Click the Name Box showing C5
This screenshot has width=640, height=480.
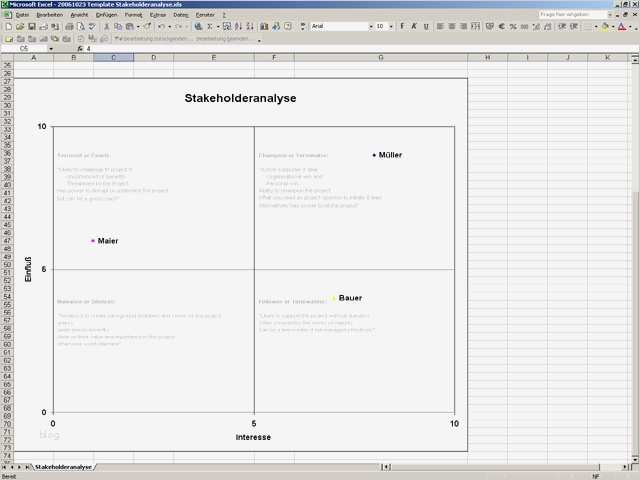coord(24,49)
